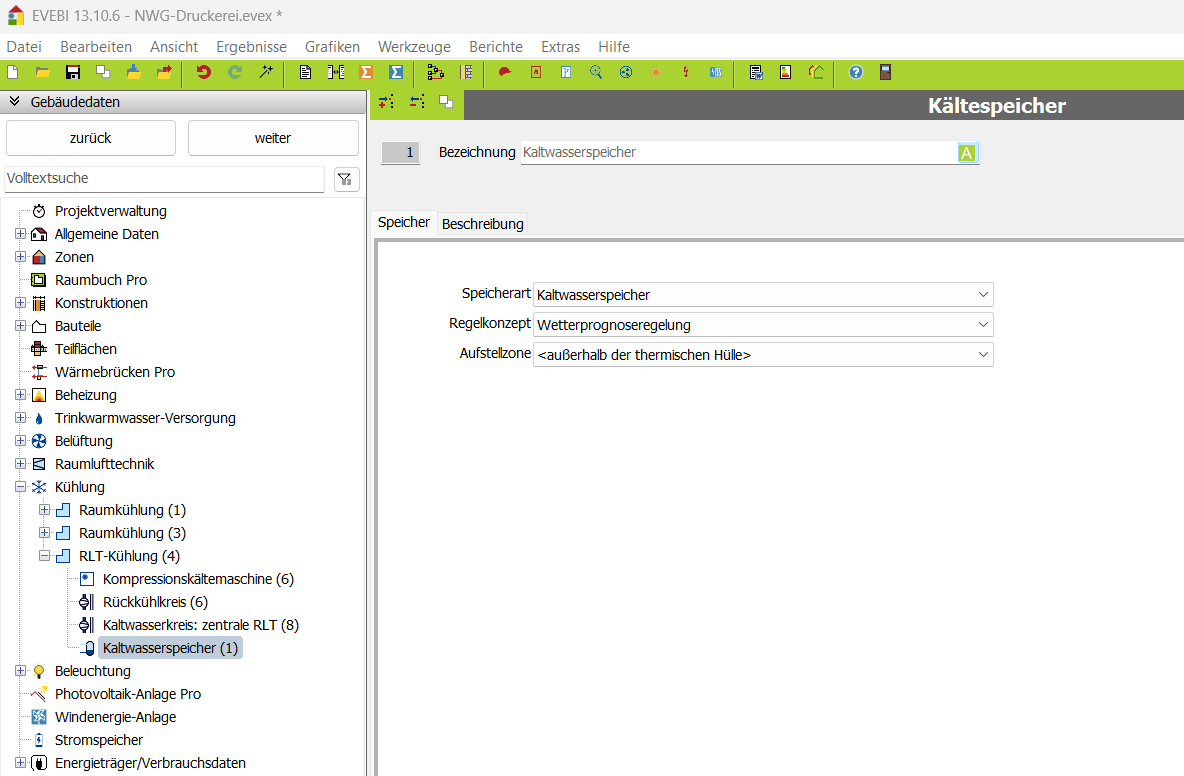Click the orange sigma calculation icon
The height and width of the screenshot is (776, 1184).
coord(366,72)
